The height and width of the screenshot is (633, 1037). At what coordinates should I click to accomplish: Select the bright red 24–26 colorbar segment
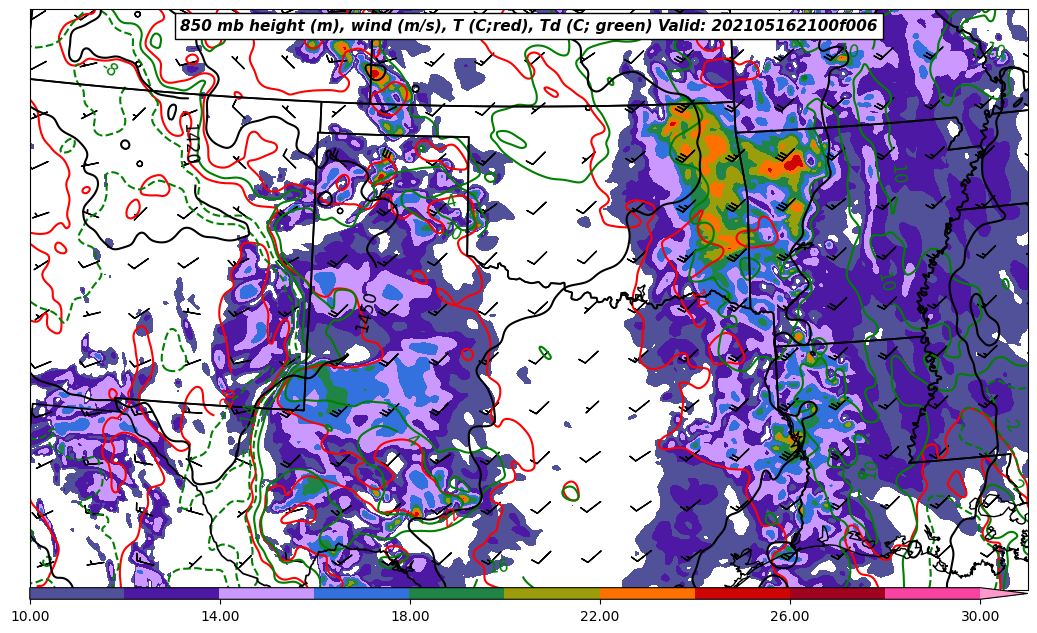tap(742, 594)
